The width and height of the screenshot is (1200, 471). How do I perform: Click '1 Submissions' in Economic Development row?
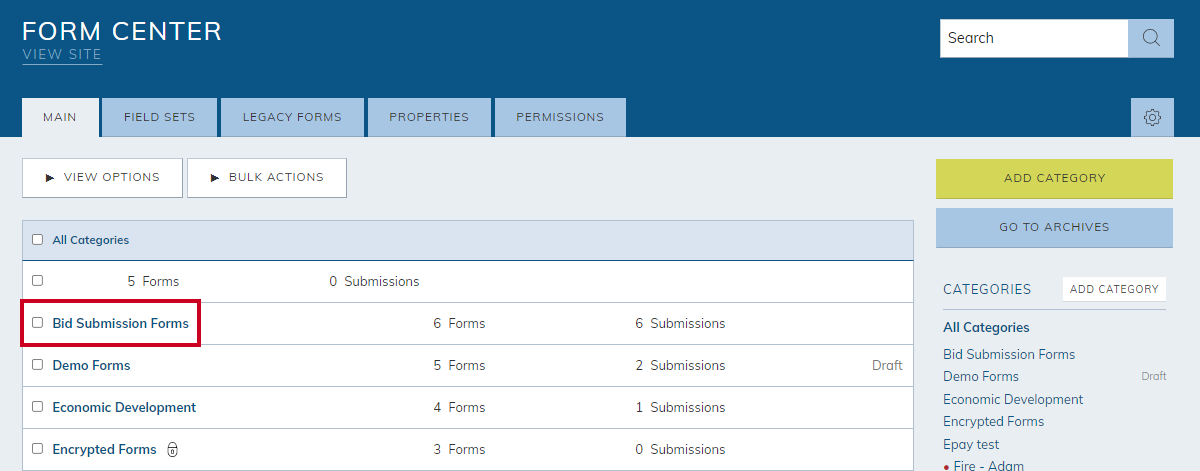point(680,407)
